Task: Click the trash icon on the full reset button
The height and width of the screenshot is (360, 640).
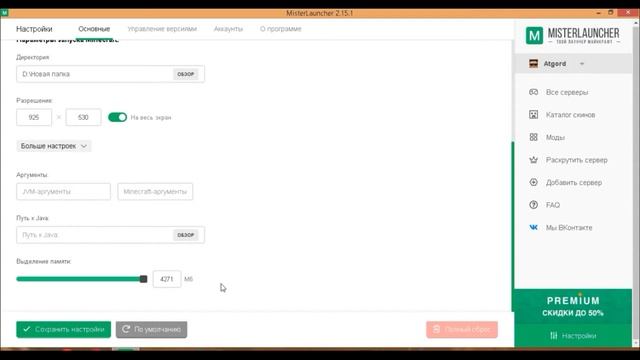Action: [x=436, y=329]
